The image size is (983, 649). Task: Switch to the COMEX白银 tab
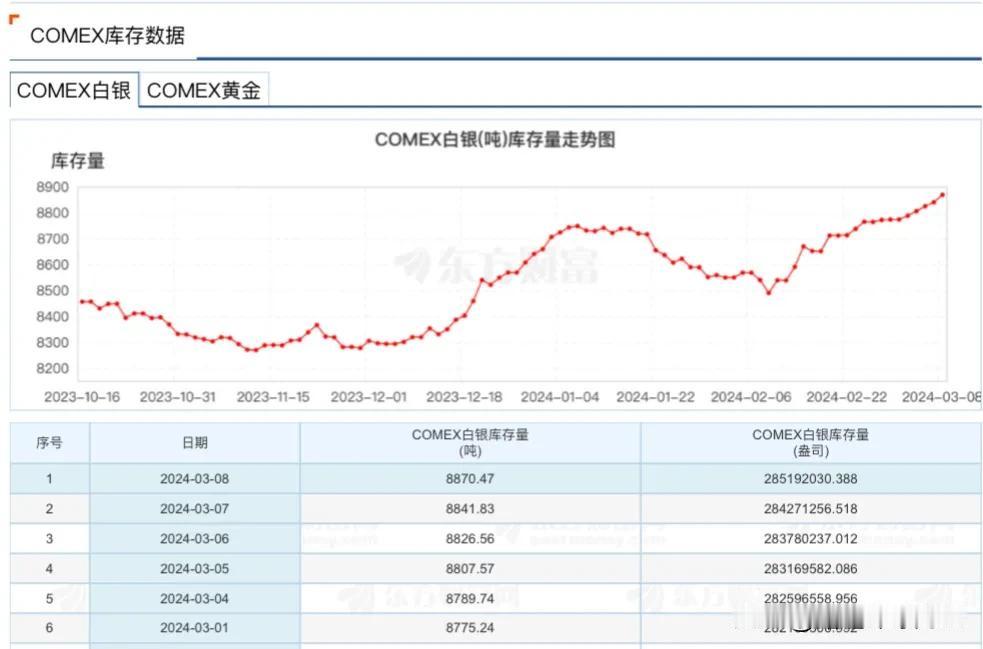pyautogui.click(x=74, y=90)
